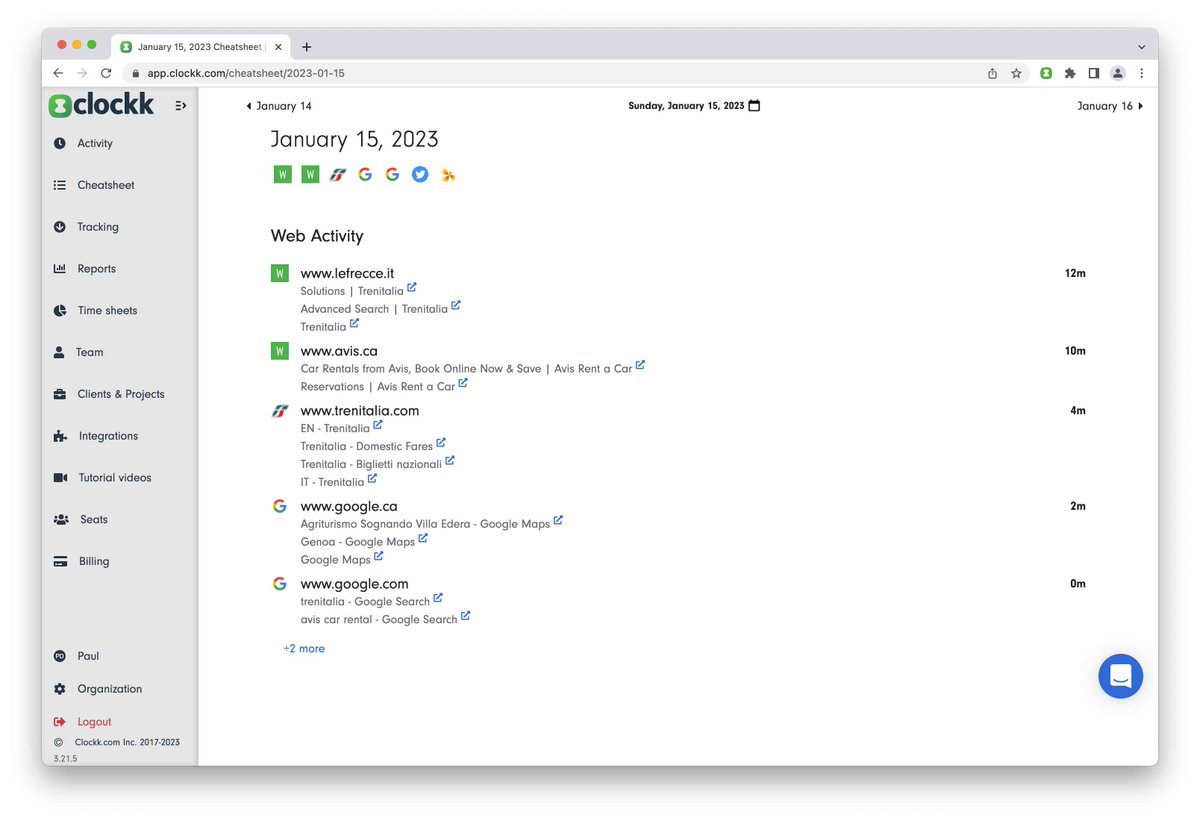Select the January 15, 2023 Cheatsheet tab

click(201, 47)
